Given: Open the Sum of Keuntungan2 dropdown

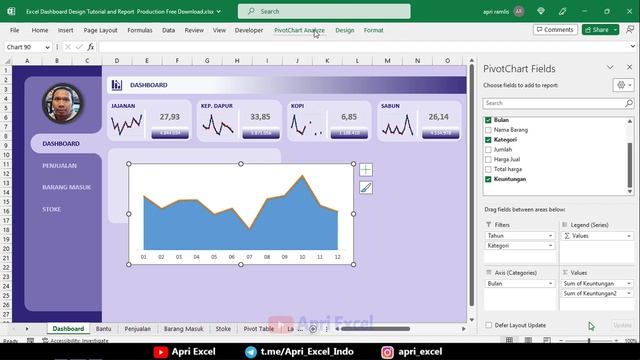Looking at the screenshot, I should pyautogui.click(x=629, y=293).
